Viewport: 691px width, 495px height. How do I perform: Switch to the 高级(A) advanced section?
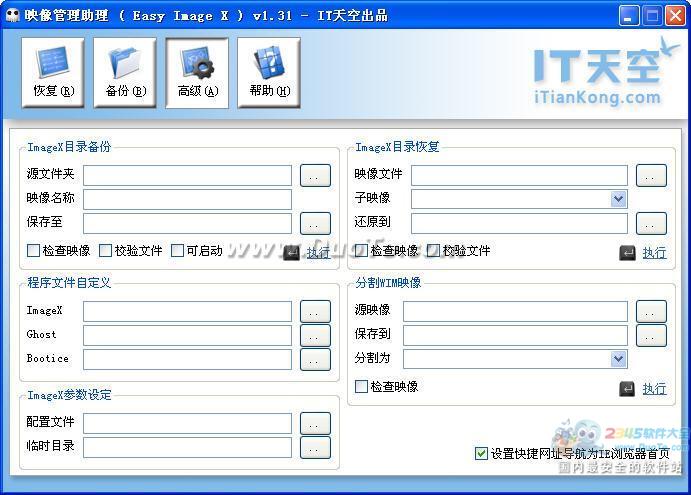tap(197, 73)
